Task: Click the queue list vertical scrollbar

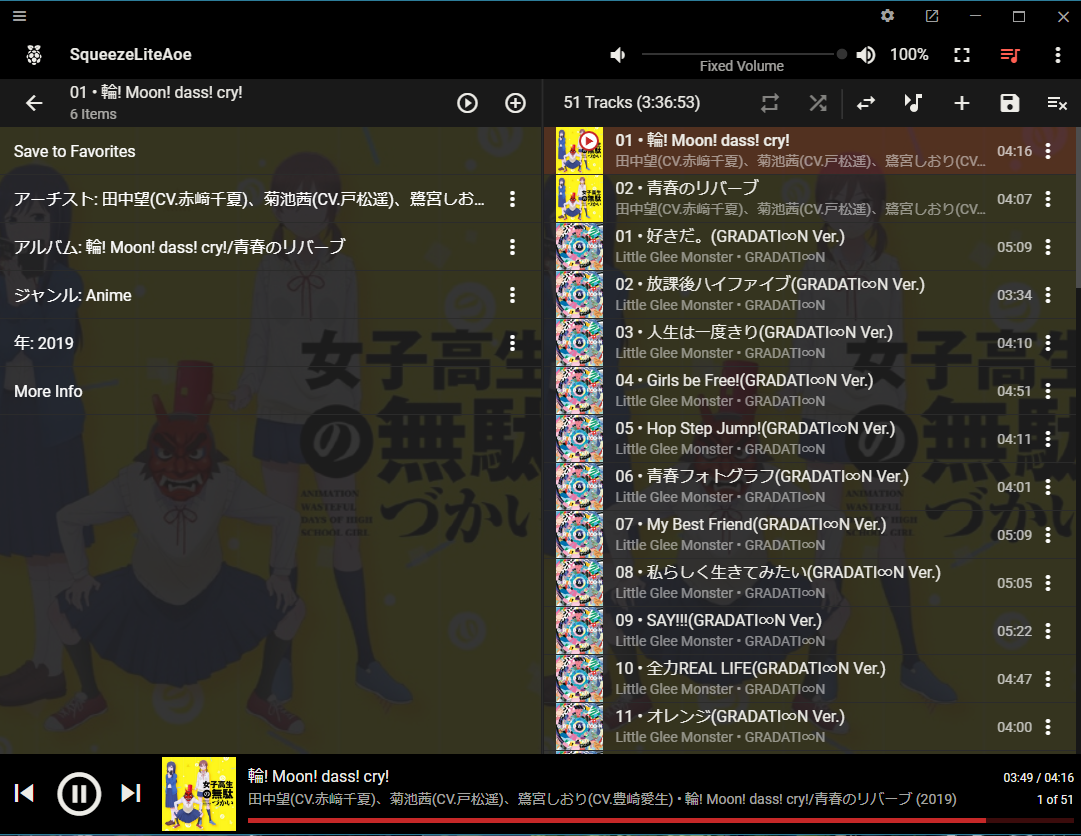Action: (1078, 207)
